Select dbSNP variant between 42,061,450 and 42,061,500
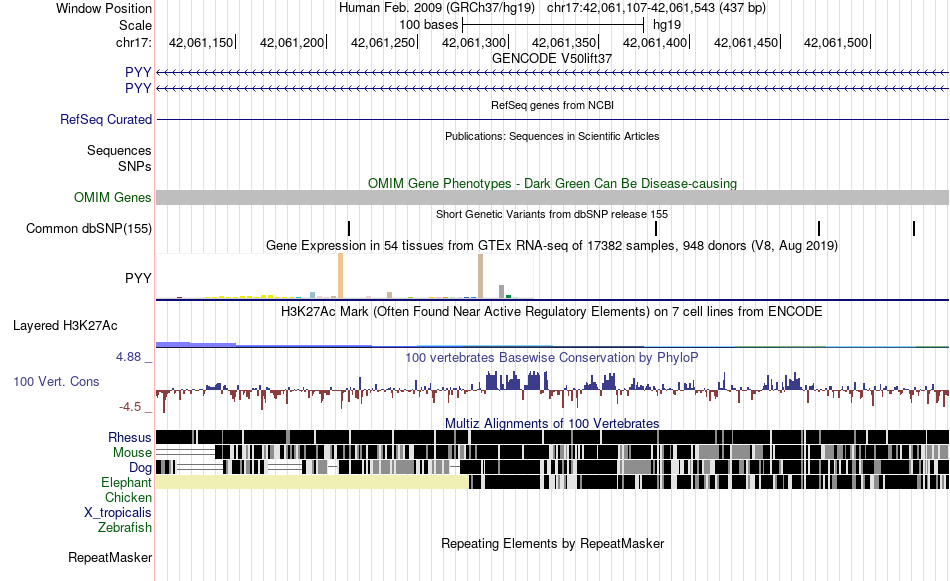950x581 pixels. click(x=819, y=228)
